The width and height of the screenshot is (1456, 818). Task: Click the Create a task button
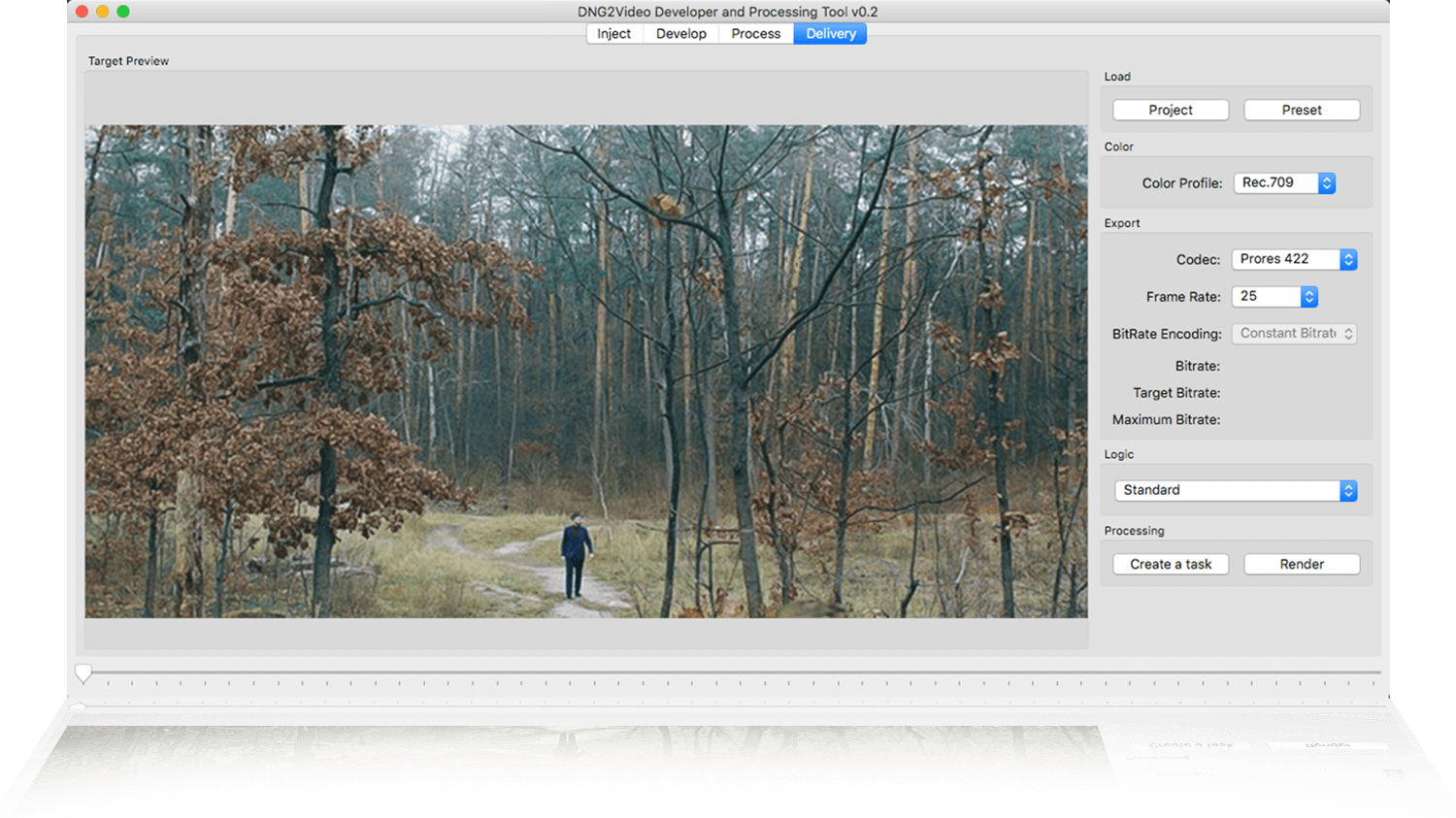click(x=1170, y=565)
